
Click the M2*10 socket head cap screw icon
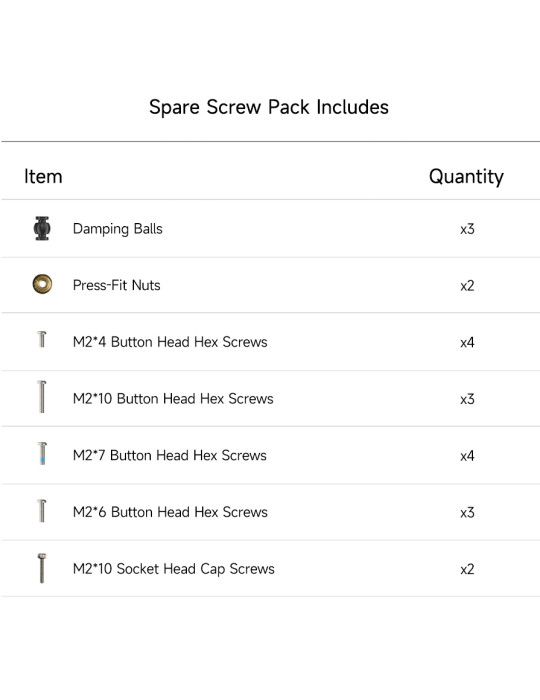pyautogui.click(x=42, y=568)
